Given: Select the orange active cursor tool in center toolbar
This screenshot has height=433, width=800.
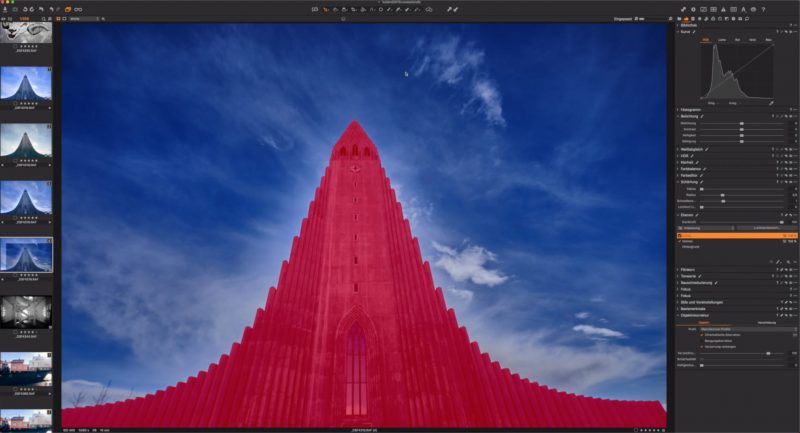Looking at the screenshot, I should tap(325, 9).
